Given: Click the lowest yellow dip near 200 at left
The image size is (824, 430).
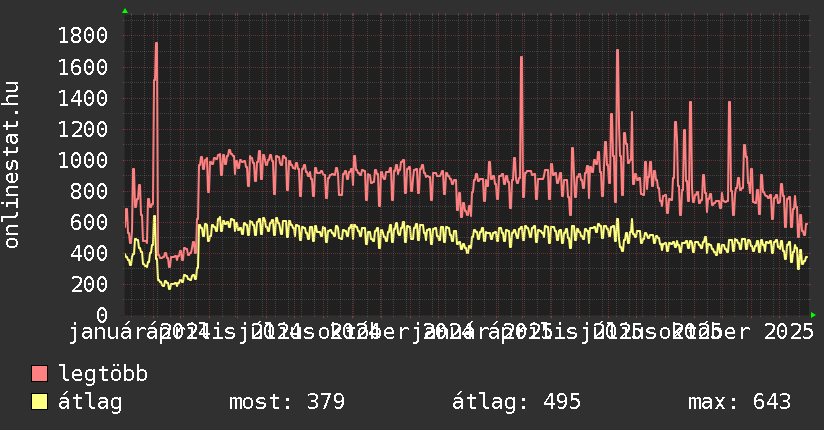Looking at the screenshot, I should tap(168, 287).
